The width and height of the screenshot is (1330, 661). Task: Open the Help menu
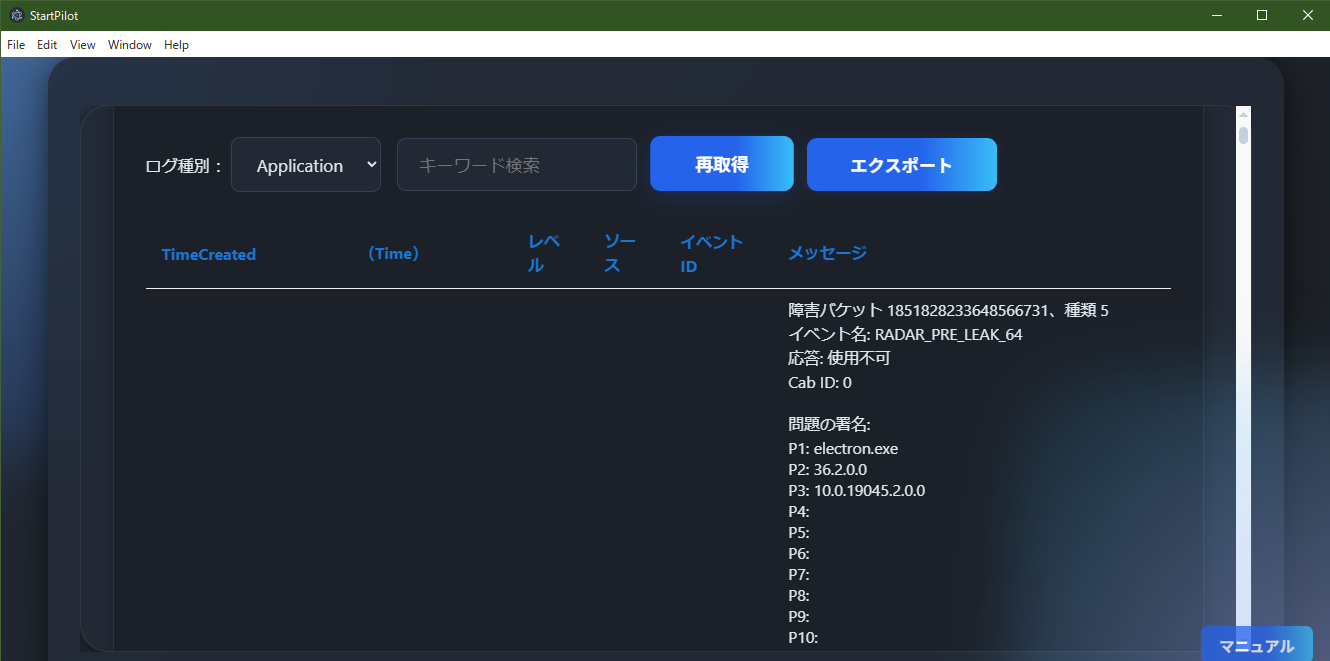(176, 44)
